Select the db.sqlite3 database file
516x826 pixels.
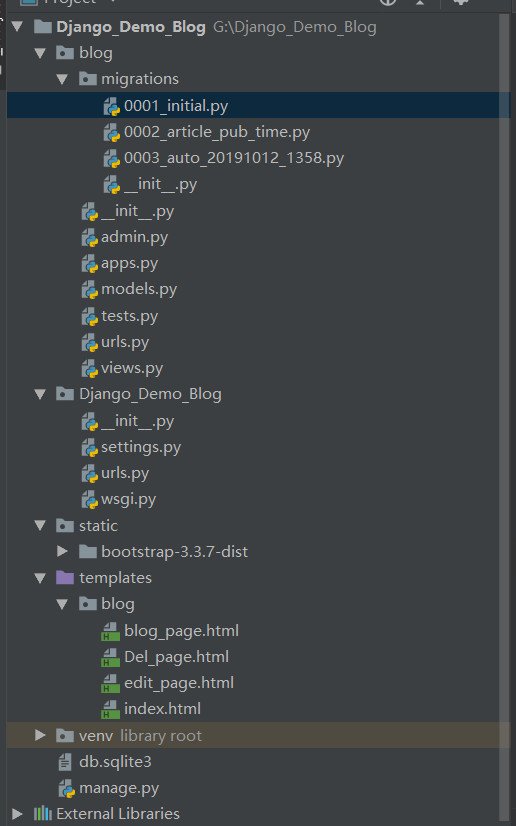click(x=115, y=762)
